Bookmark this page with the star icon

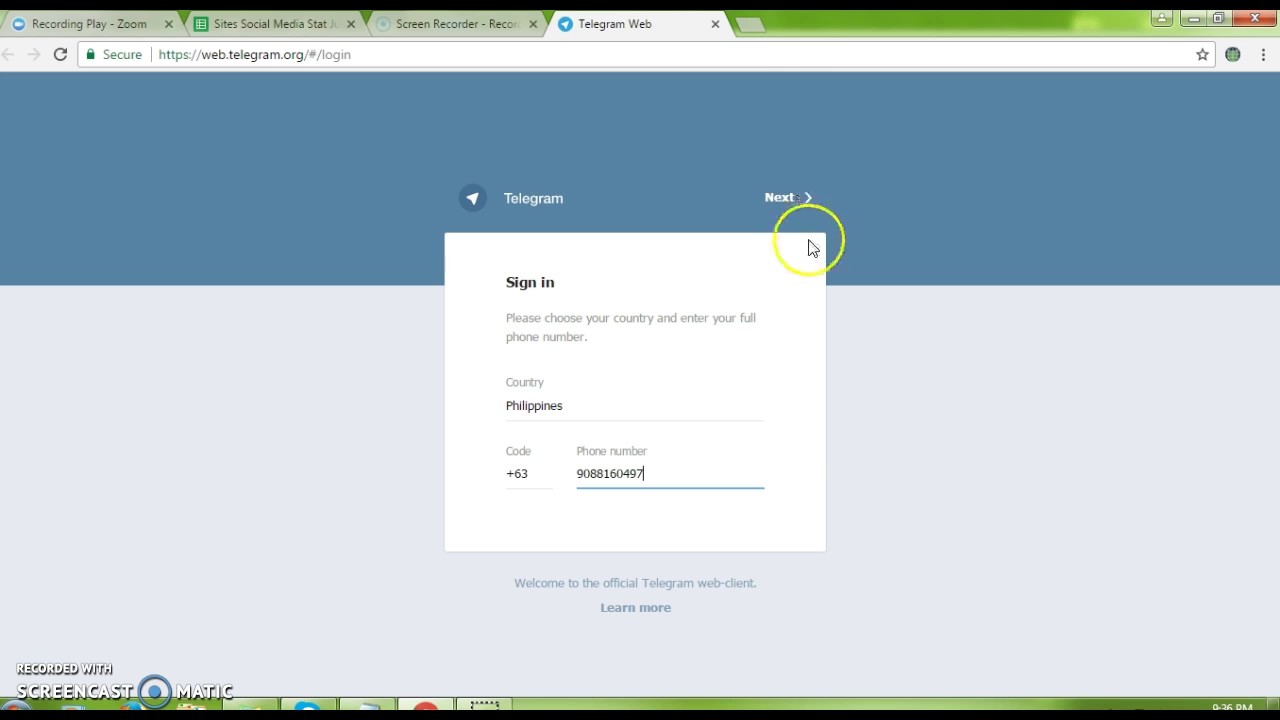click(x=1203, y=55)
